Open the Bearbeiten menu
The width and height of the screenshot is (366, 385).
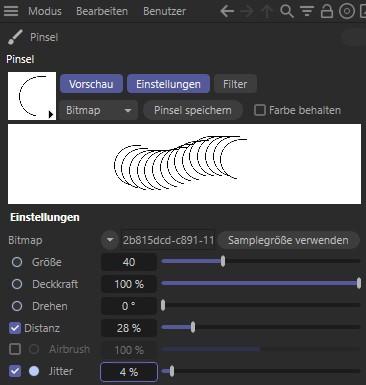click(x=102, y=11)
